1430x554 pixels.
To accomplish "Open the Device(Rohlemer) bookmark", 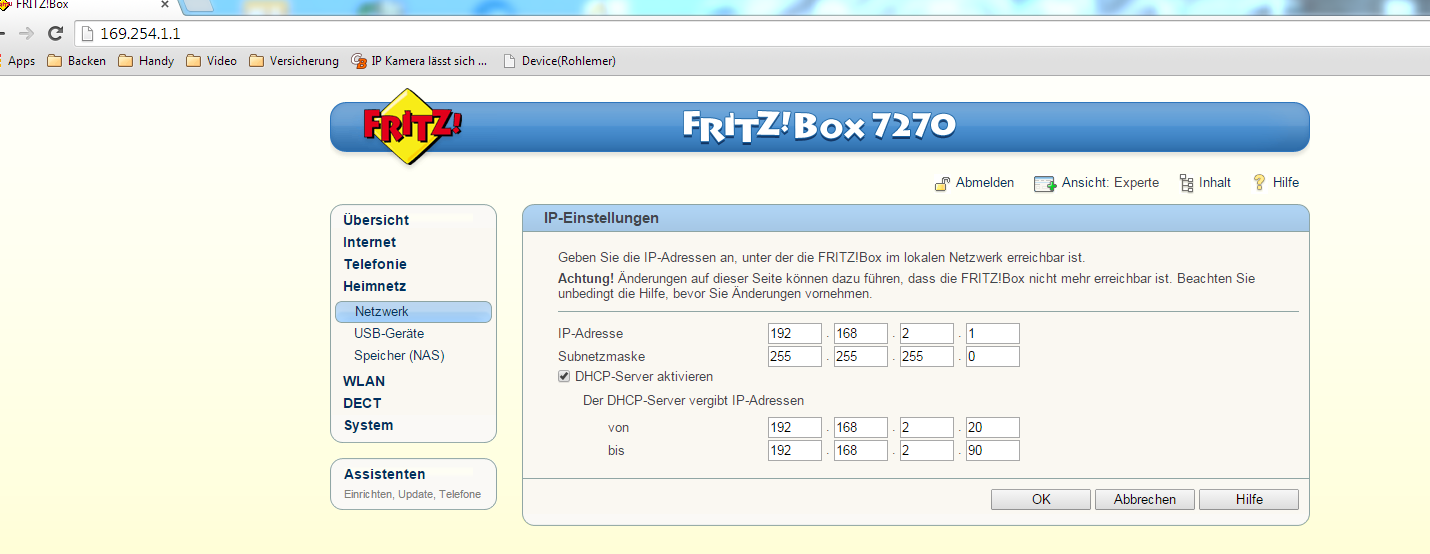I will (559, 61).
